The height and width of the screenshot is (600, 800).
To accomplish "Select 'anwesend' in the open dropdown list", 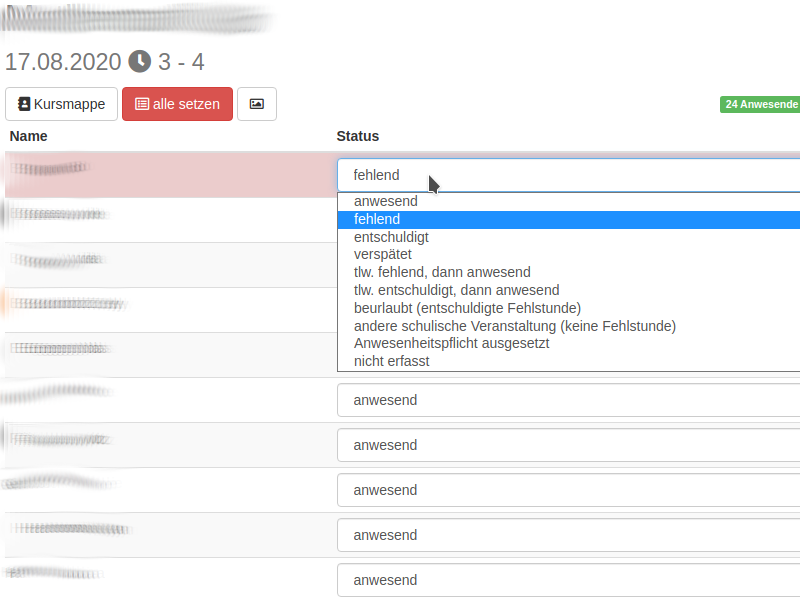I will pos(386,201).
